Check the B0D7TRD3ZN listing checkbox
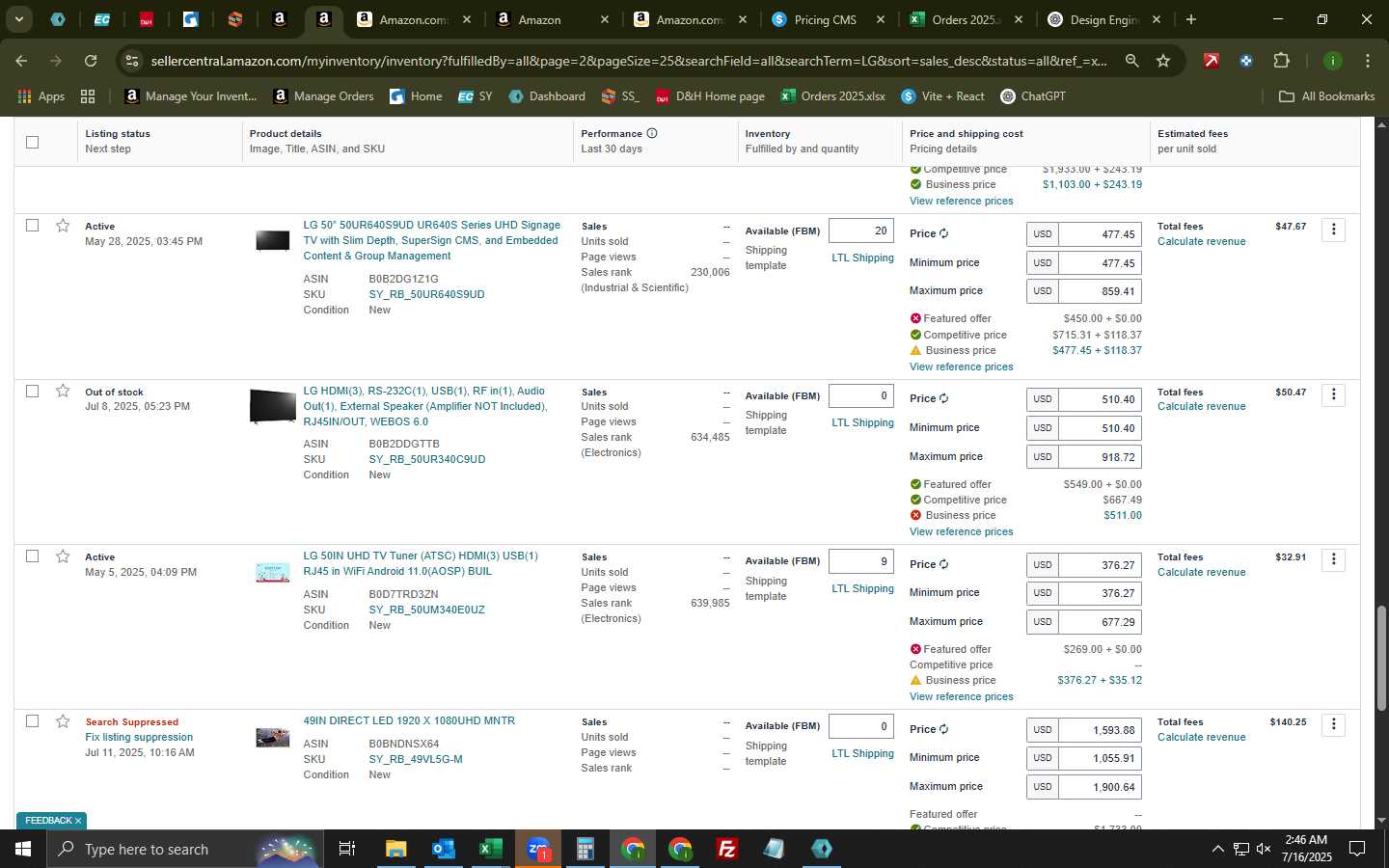 (x=33, y=556)
